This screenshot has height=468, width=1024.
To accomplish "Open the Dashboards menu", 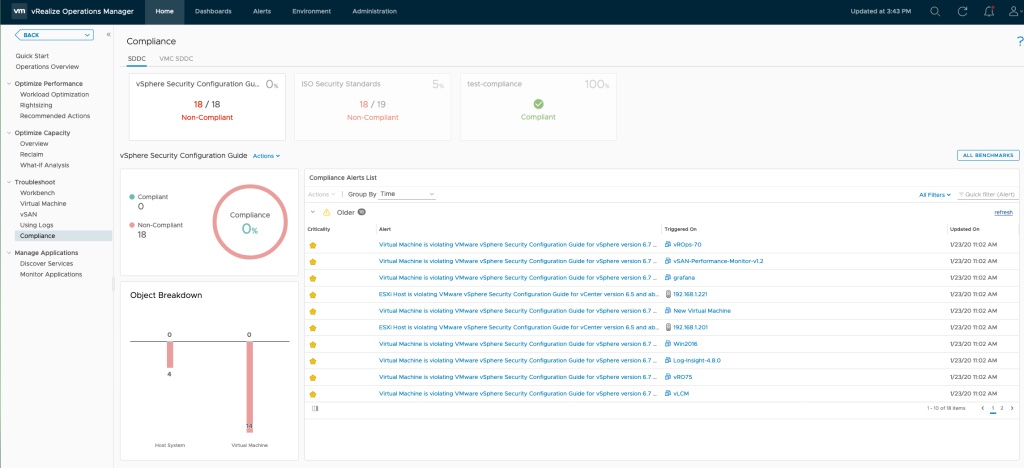I will (213, 11).
